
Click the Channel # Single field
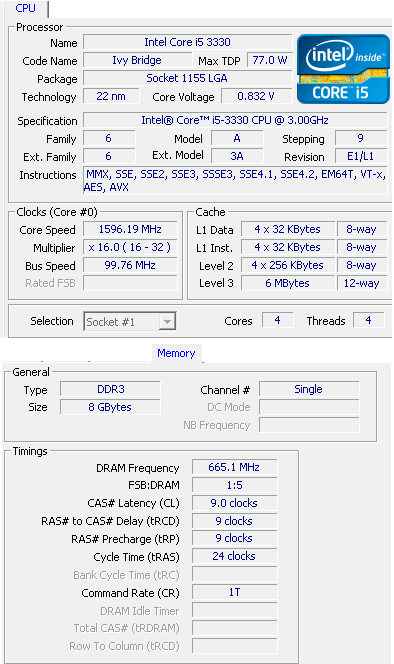pos(309,389)
